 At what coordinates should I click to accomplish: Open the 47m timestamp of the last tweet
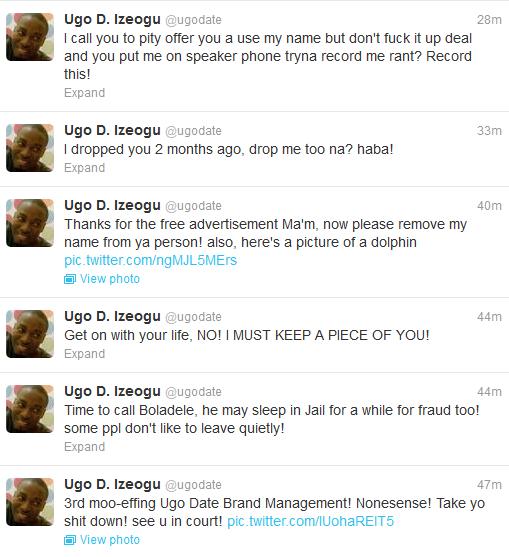pyautogui.click(x=489, y=485)
